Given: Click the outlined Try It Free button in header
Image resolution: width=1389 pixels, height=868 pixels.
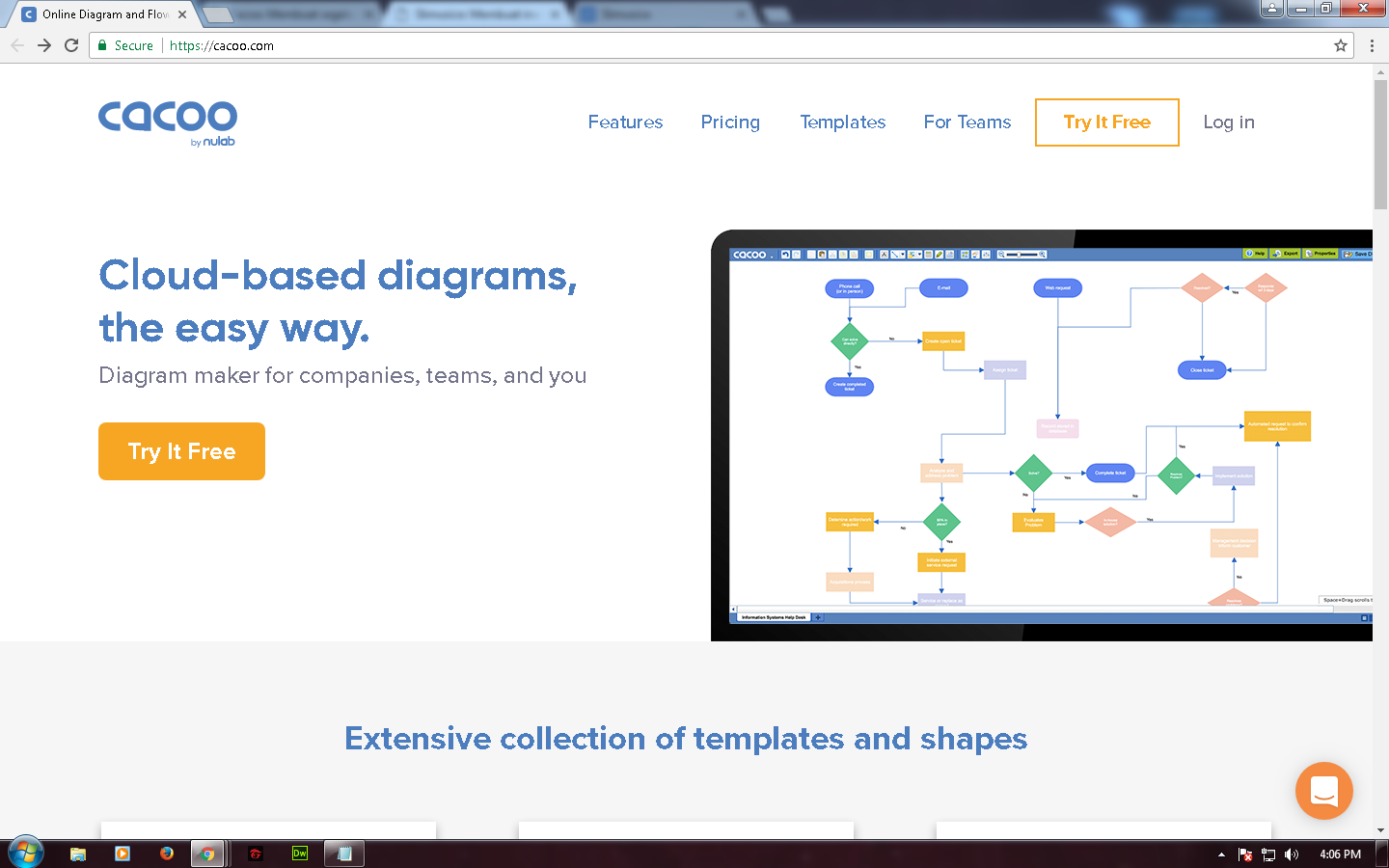Looking at the screenshot, I should 1107,122.
